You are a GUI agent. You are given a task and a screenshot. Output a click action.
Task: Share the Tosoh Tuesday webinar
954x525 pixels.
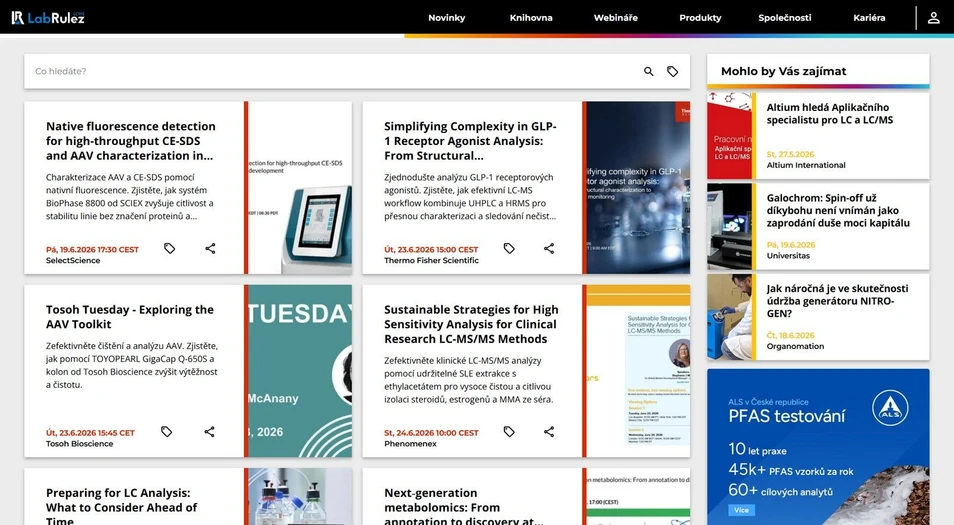point(209,431)
